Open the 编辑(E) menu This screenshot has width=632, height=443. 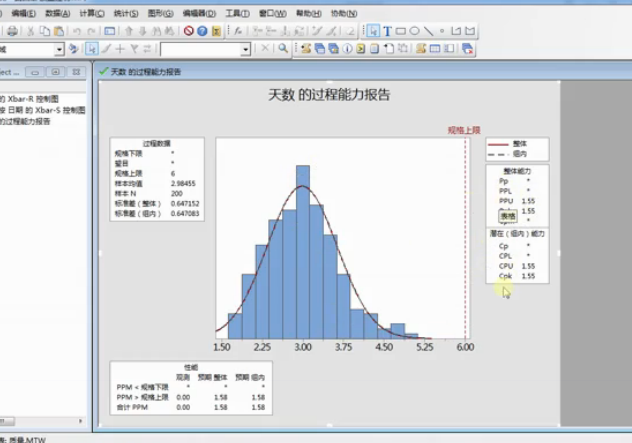pyautogui.click(x=24, y=13)
